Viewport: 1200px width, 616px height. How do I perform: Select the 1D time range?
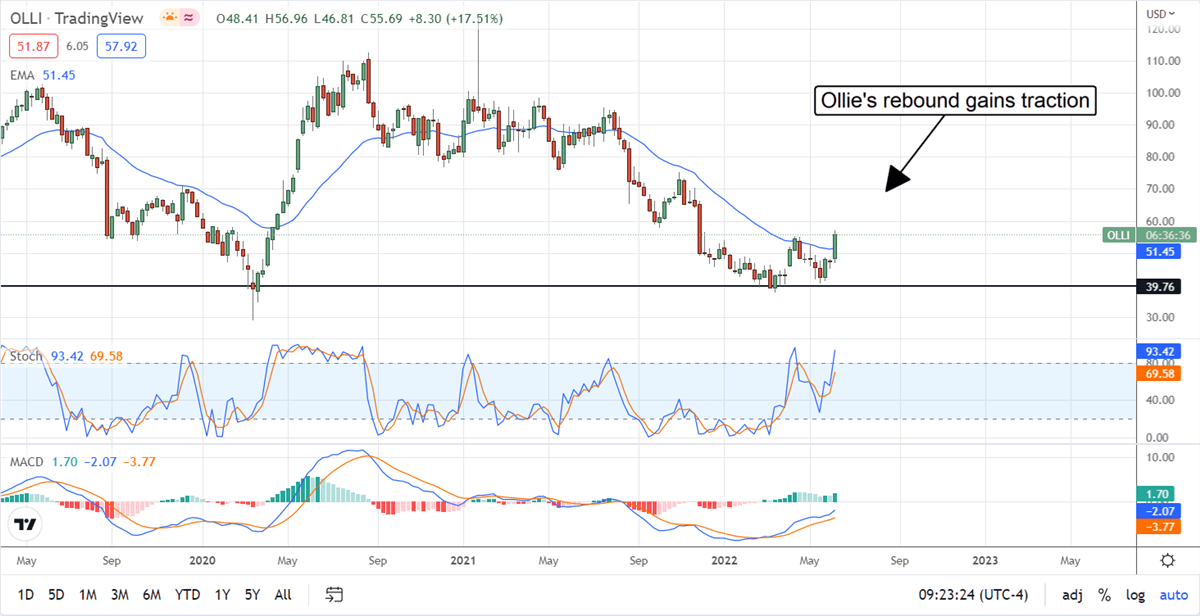(x=26, y=595)
